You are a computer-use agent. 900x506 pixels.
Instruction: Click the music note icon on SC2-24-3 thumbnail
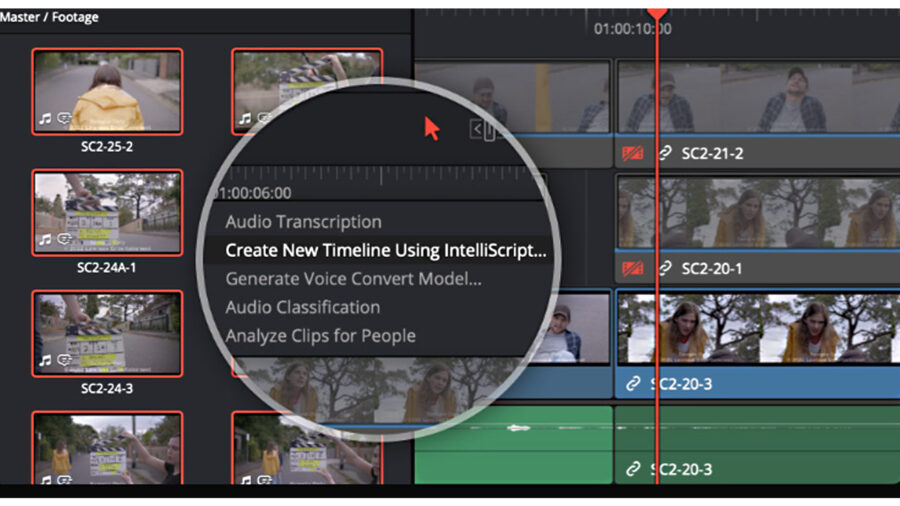pos(45,360)
